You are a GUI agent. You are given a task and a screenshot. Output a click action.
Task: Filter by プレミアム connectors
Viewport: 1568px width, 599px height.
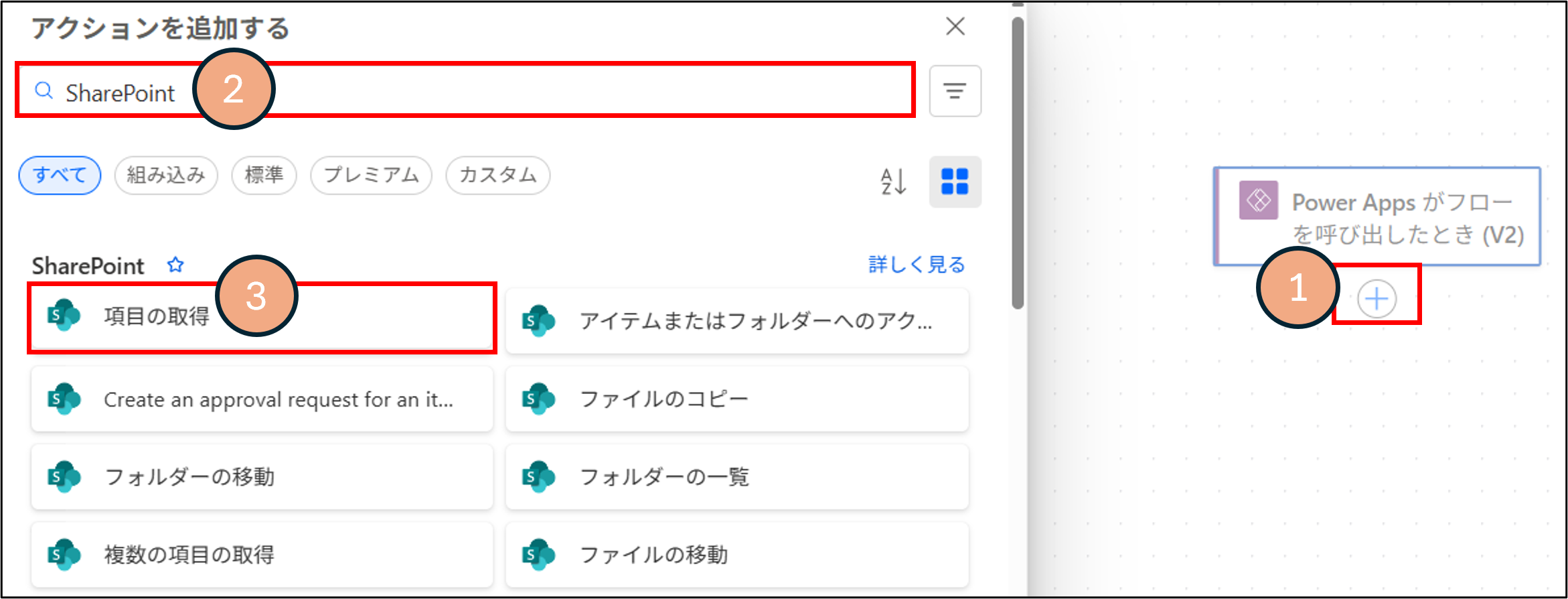pyautogui.click(x=371, y=176)
